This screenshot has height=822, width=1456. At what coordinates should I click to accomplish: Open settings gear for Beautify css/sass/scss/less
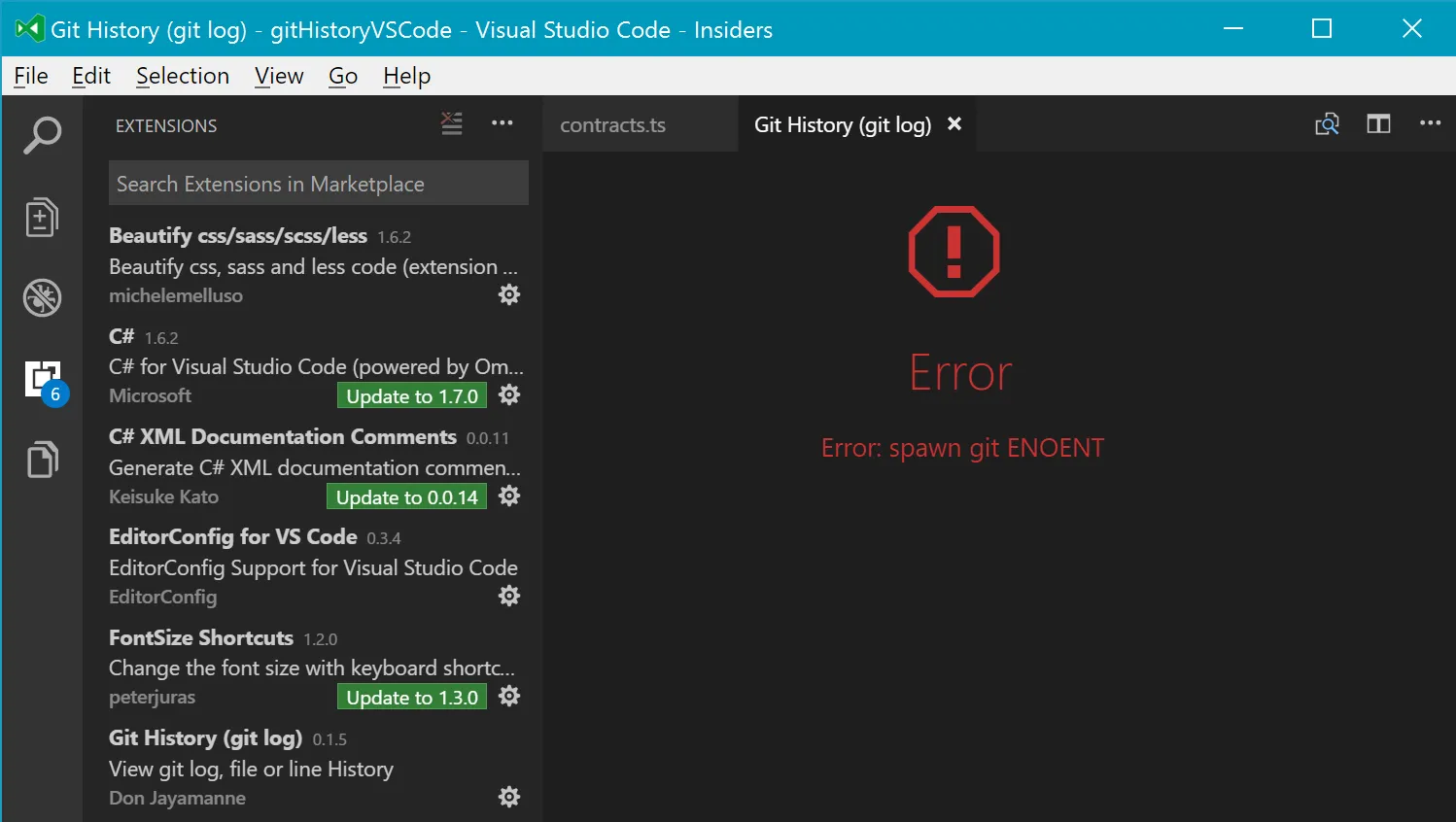509,293
